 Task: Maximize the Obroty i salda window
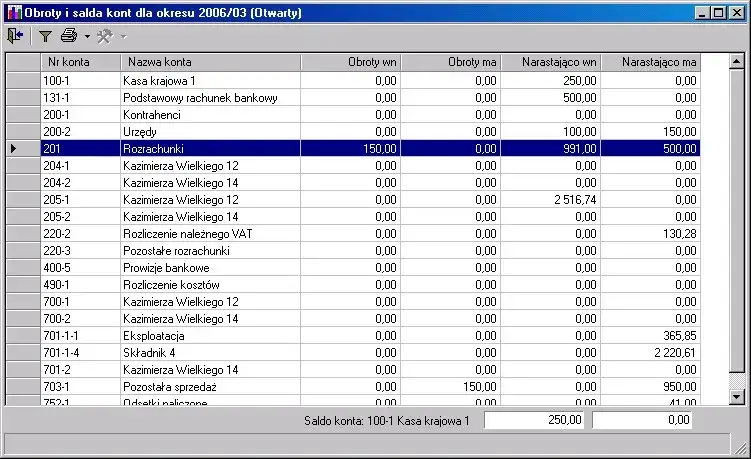click(717, 13)
